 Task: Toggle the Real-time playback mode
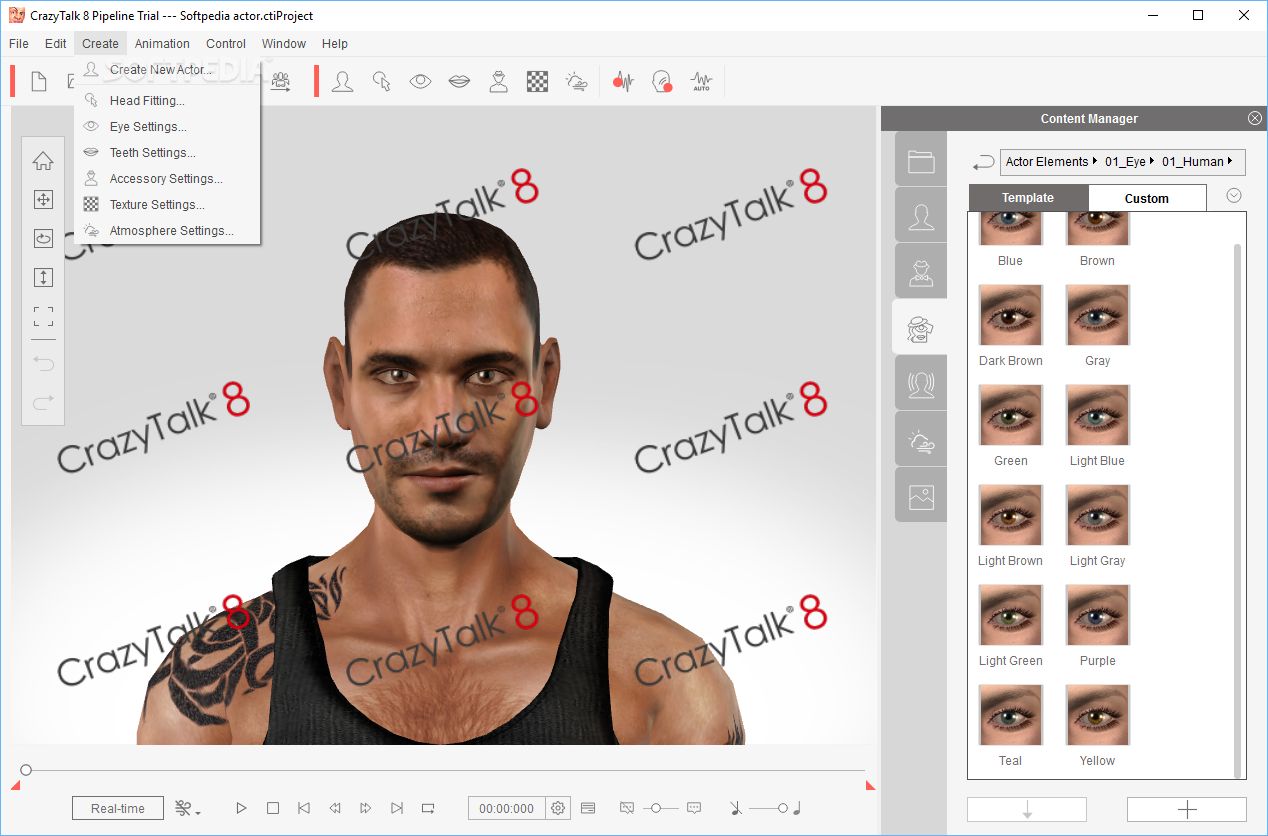[118, 808]
